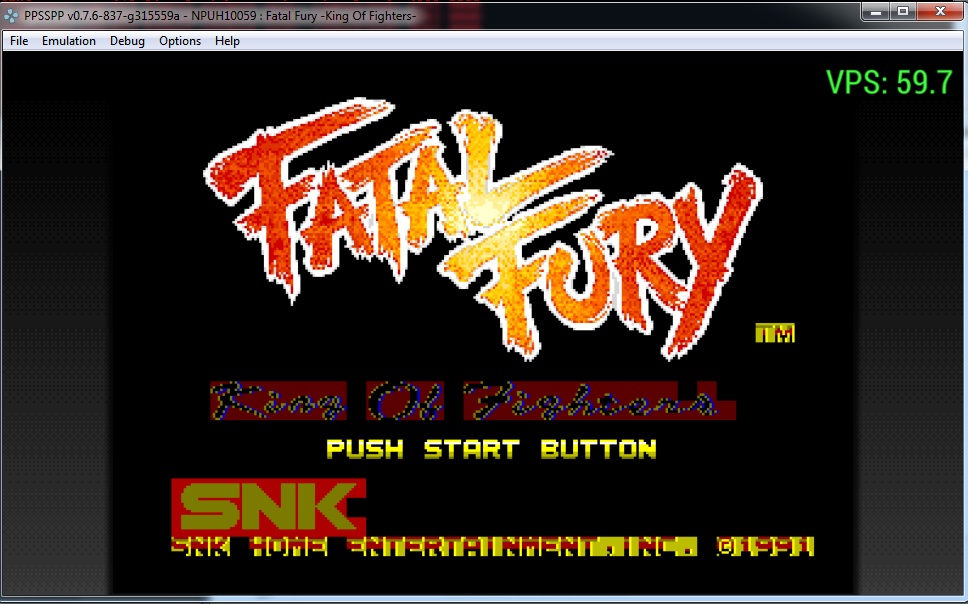Screen dimensions: 968x604
Task: Click empty menu bar area right of Help
Action: point(600,41)
